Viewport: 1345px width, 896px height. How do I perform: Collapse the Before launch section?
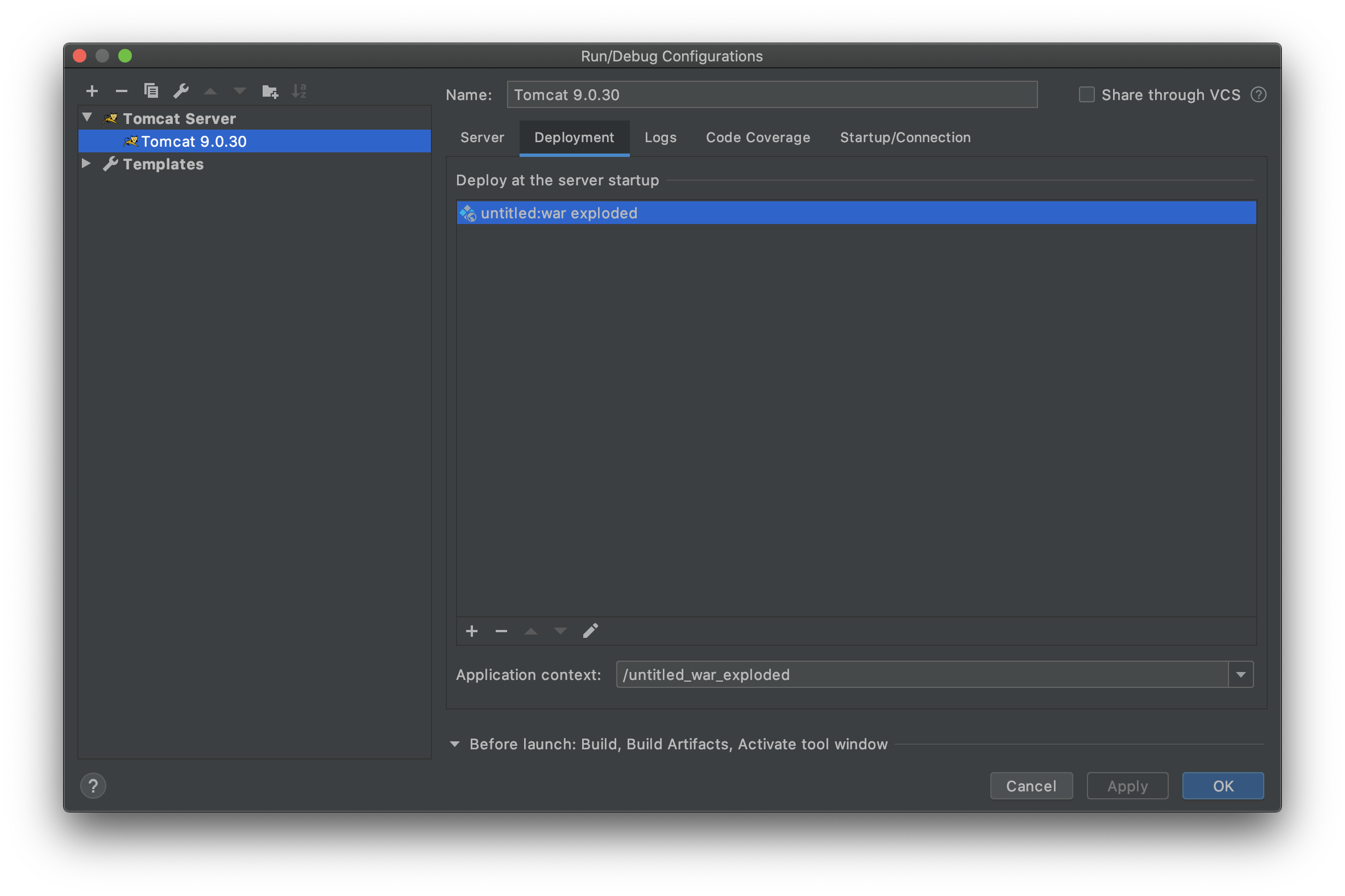[455, 744]
